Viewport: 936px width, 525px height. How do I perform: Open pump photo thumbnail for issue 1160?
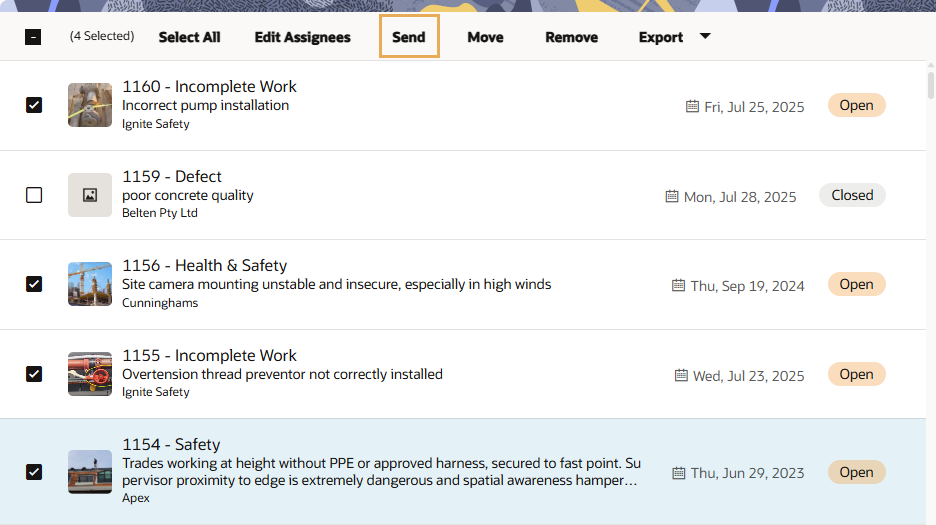point(90,105)
